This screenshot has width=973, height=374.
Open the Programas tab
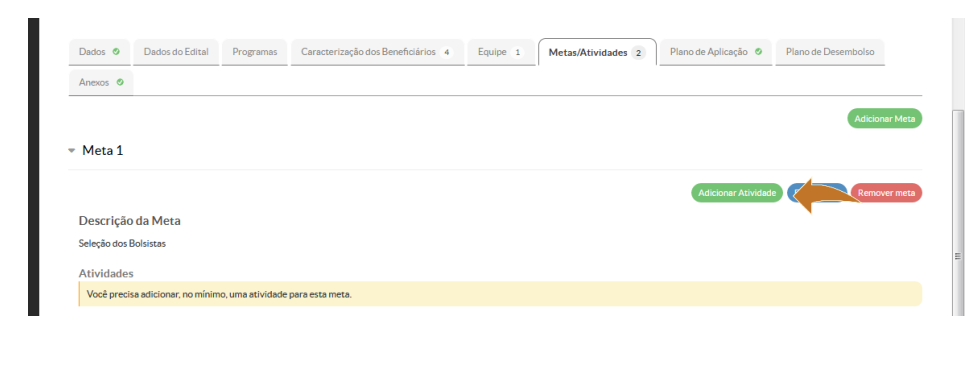point(254,52)
